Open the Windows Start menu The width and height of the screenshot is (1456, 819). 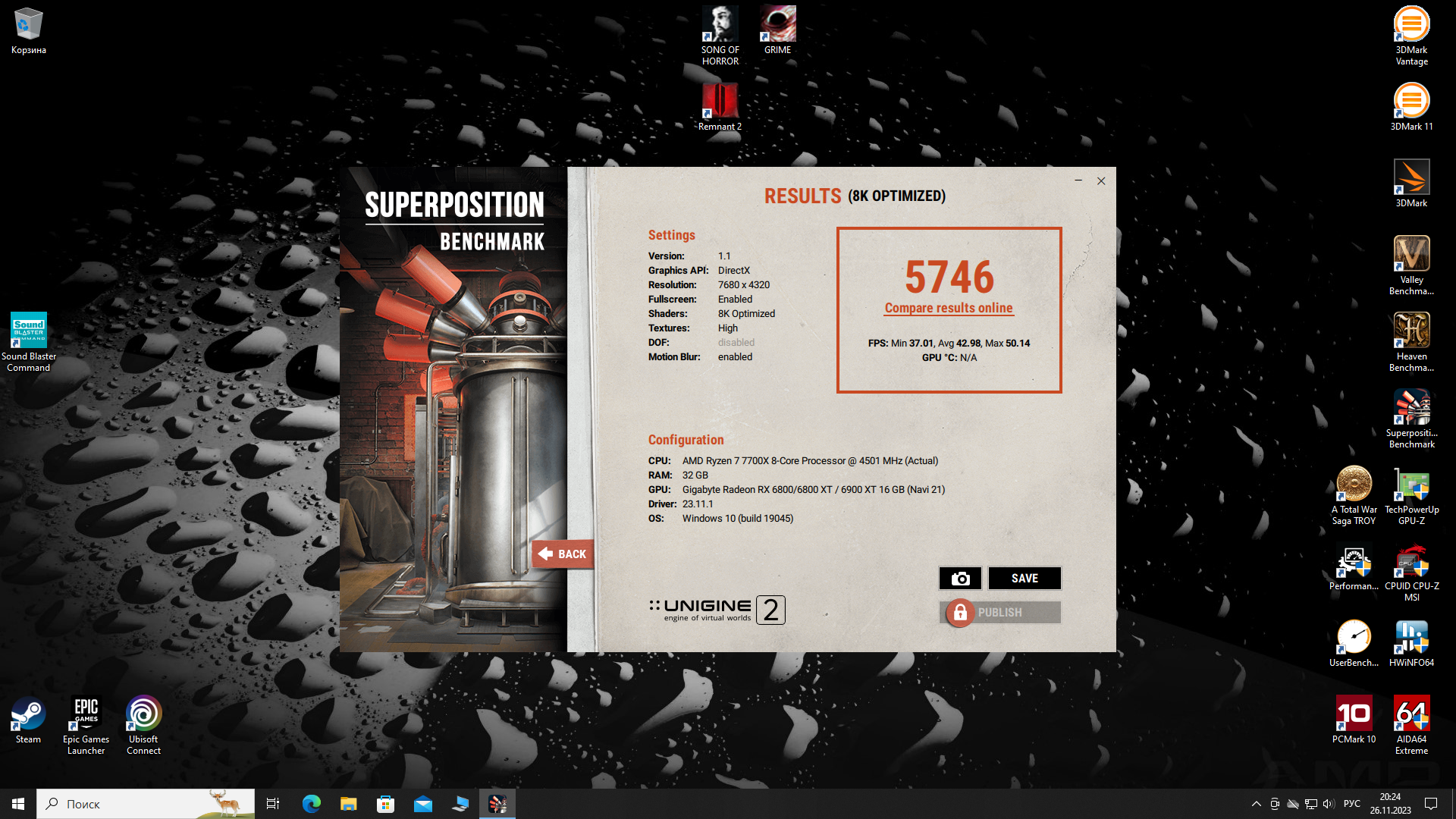point(18,804)
